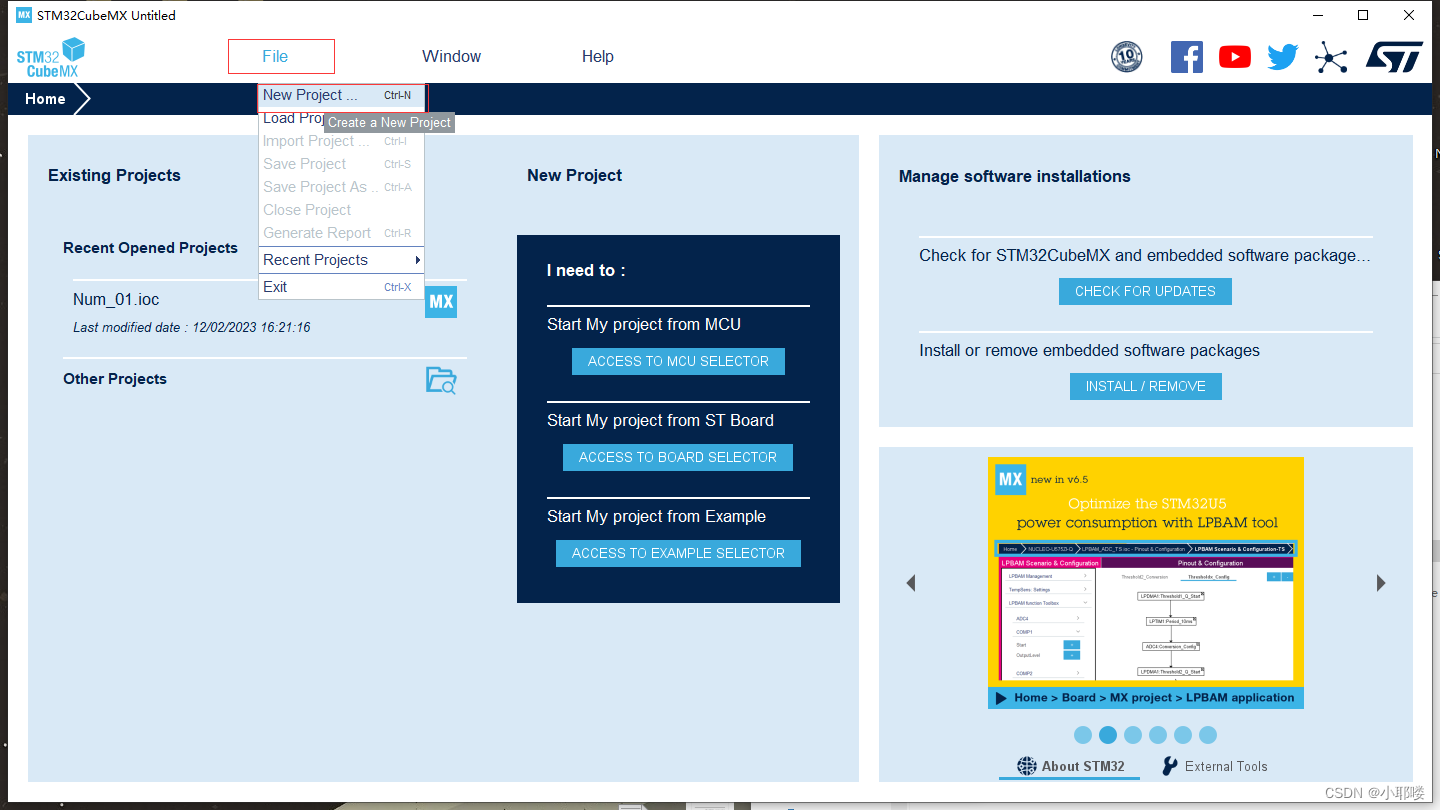Show the previous banner with left arrow
The height and width of the screenshot is (810, 1440).
point(911,583)
